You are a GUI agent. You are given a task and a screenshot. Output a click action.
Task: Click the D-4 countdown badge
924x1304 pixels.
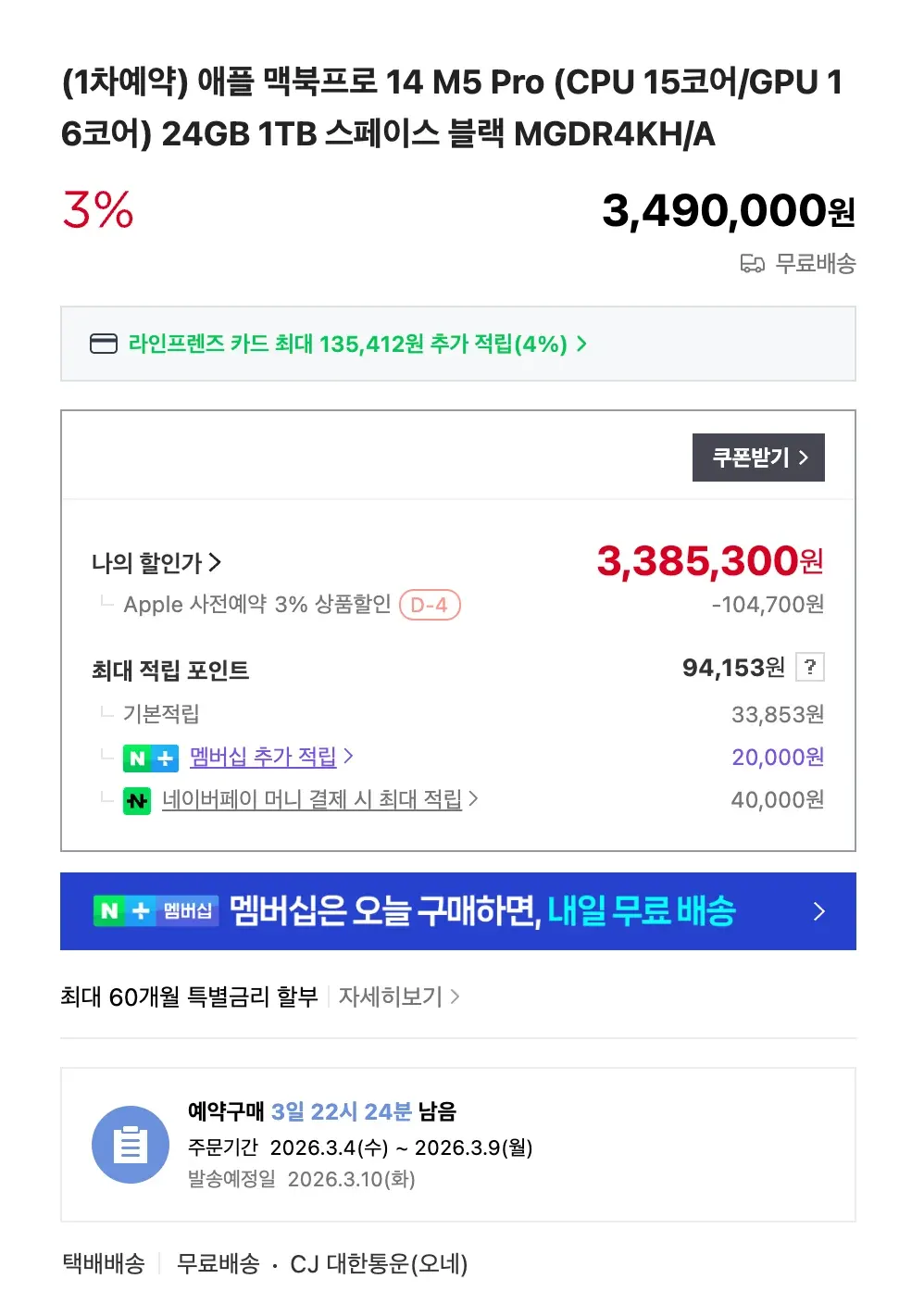430,605
